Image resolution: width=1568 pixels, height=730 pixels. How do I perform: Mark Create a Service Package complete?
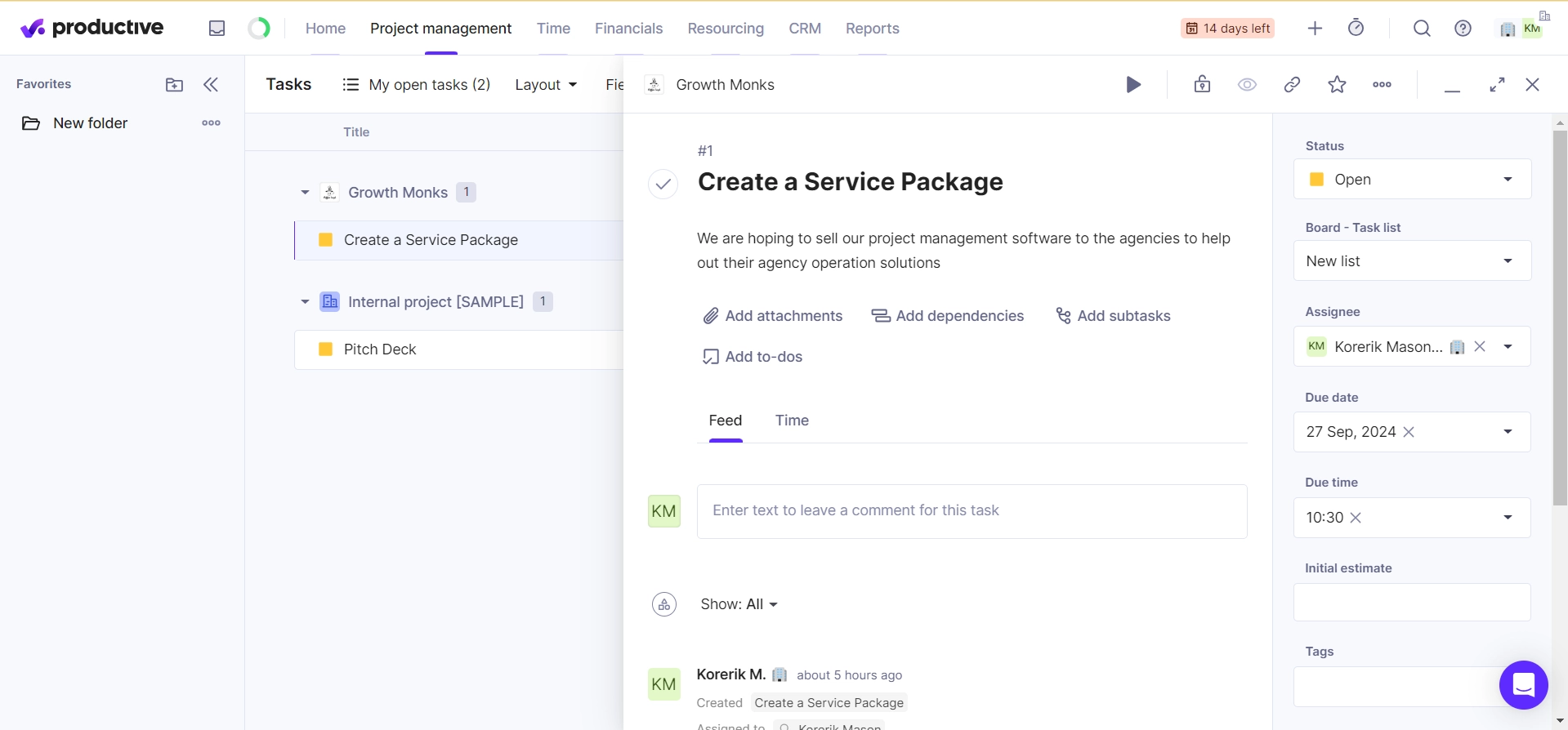(663, 184)
